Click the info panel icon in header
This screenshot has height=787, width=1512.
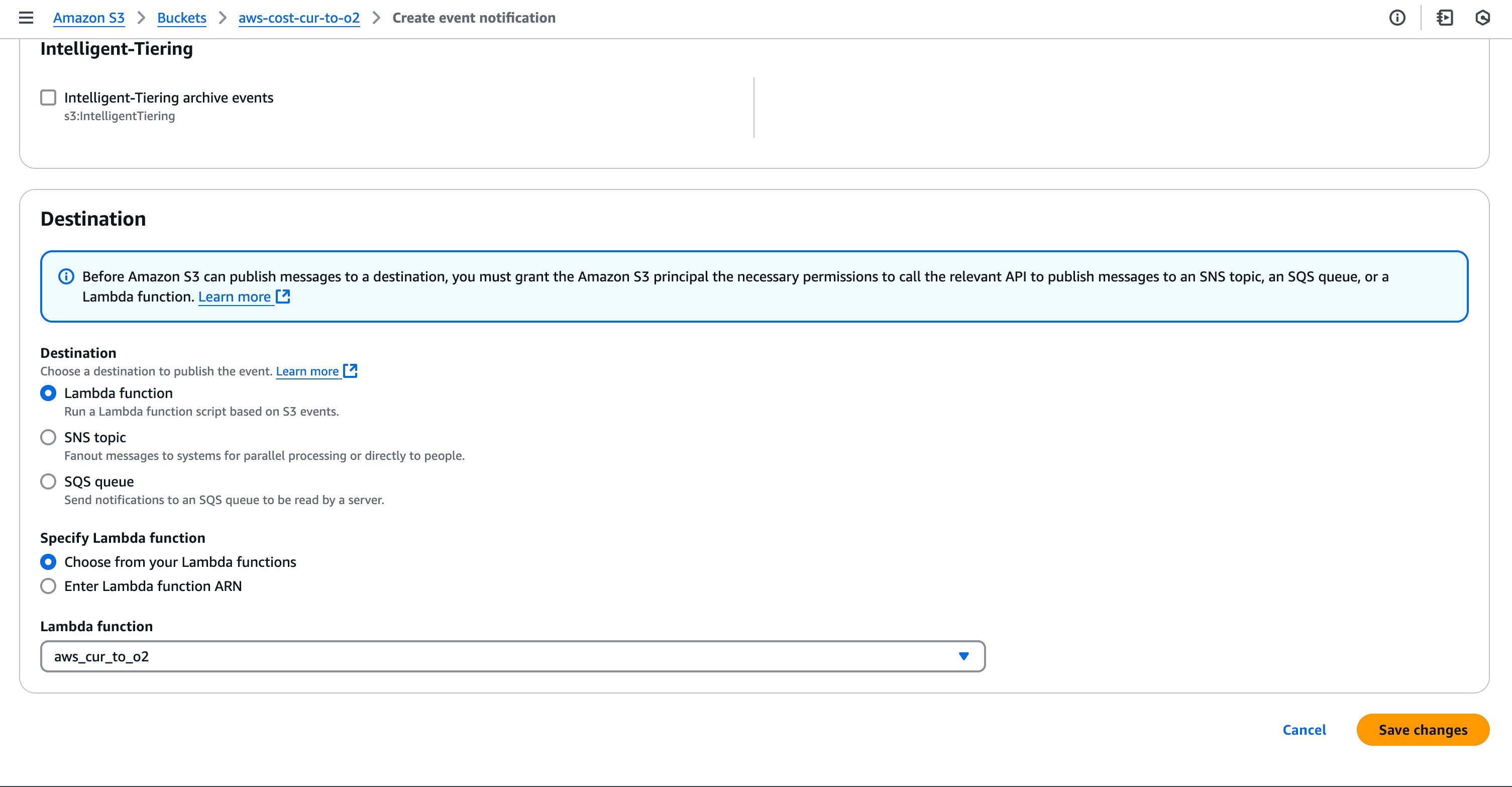1397,18
